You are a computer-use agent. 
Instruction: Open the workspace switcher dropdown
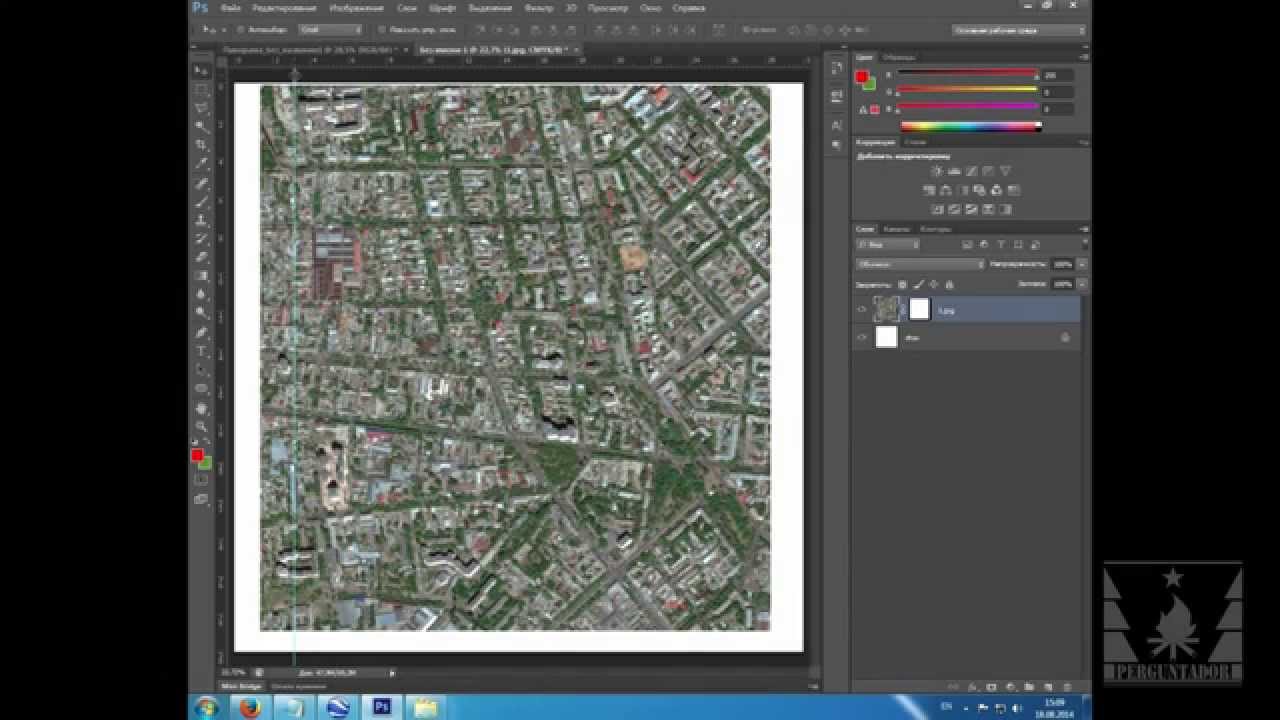[1019, 30]
